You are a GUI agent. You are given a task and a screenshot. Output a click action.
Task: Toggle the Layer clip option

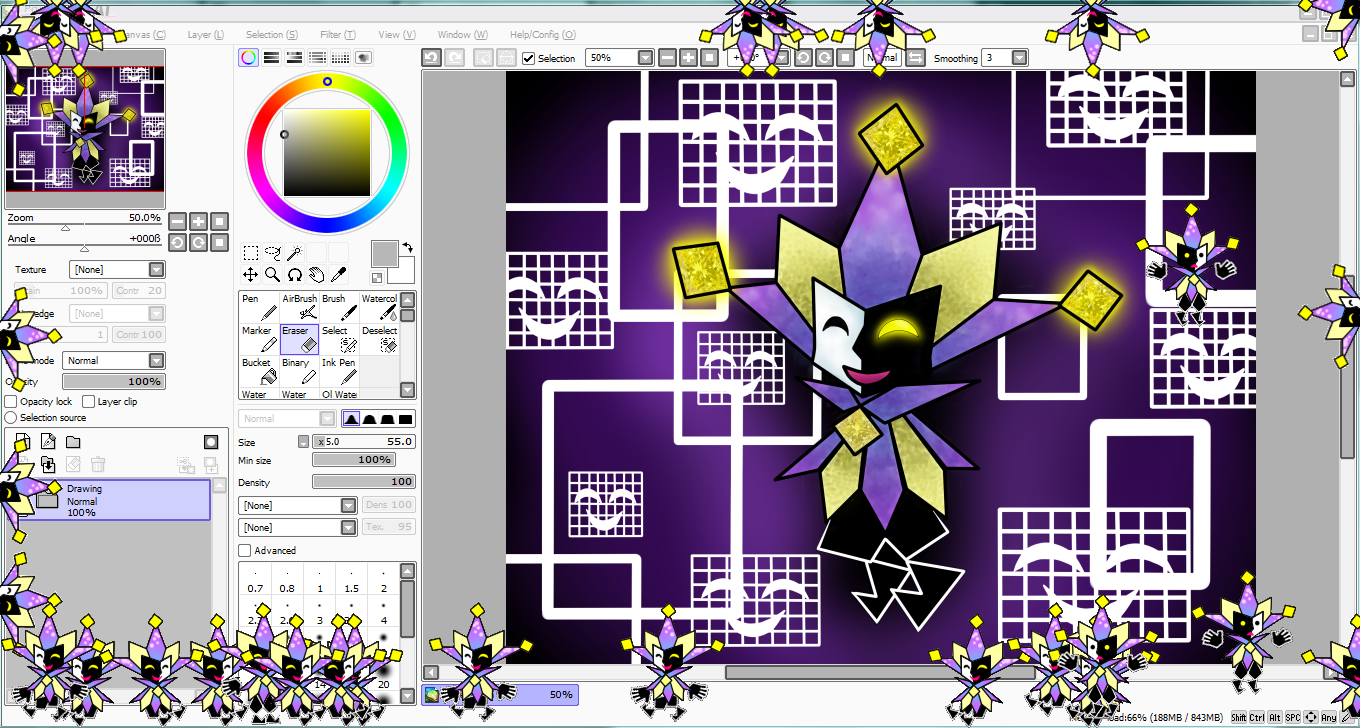click(91, 401)
